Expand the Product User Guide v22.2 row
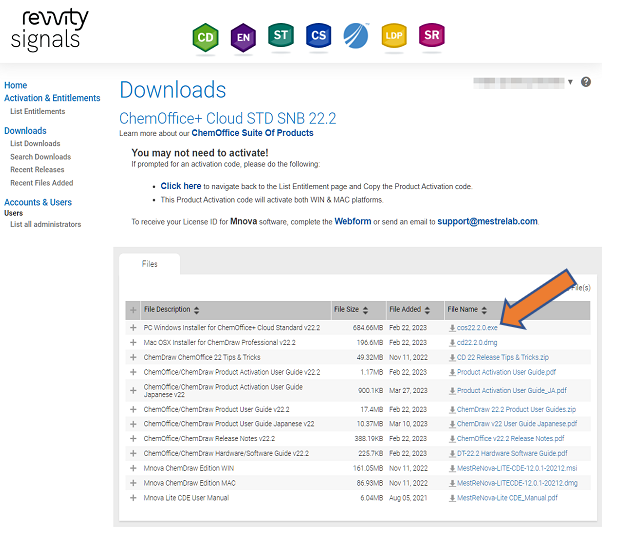The width and height of the screenshot is (622, 538). tap(133, 409)
